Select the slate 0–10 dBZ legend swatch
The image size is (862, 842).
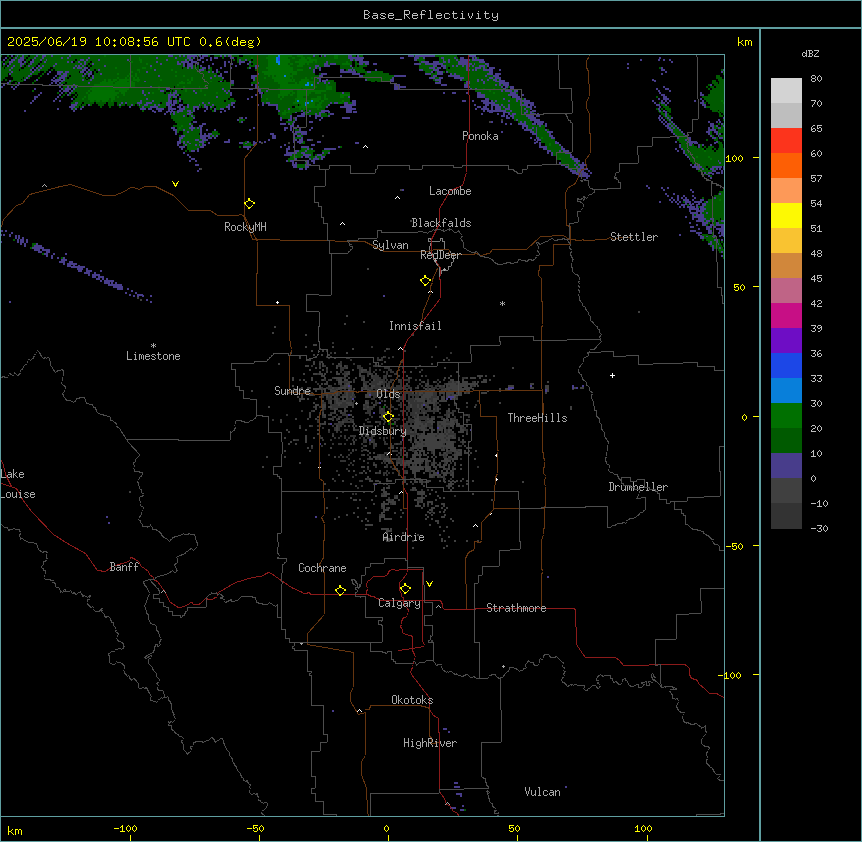pyautogui.click(x=786, y=466)
